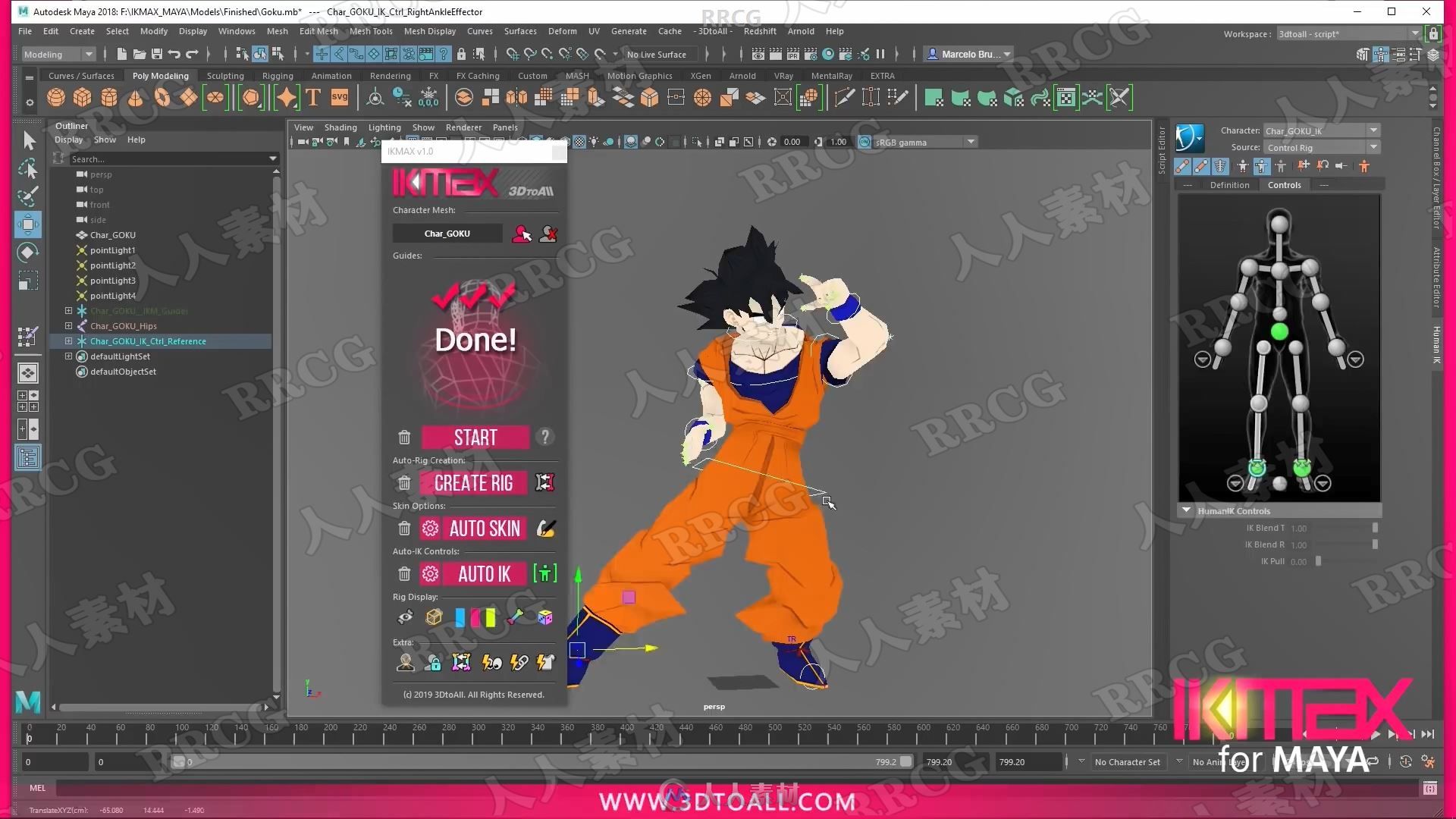The height and width of the screenshot is (819, 1456).
Task: Open gear settings for AUTO SKIN
Action: (x=430, y=529)
